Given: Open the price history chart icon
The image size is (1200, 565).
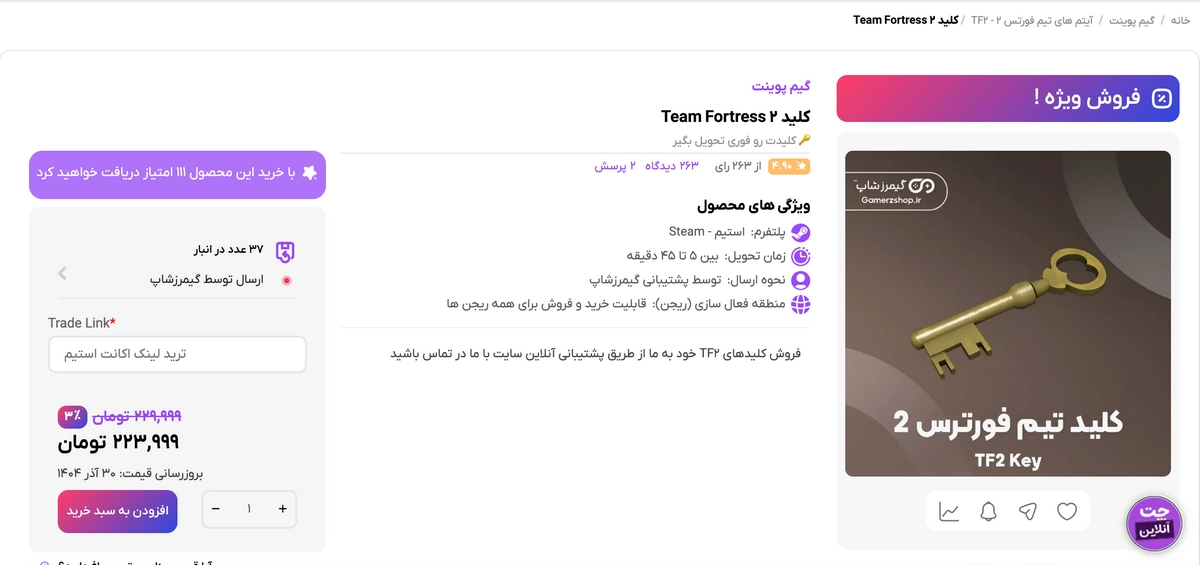Looking at the screenshot, I should point(949,512).
